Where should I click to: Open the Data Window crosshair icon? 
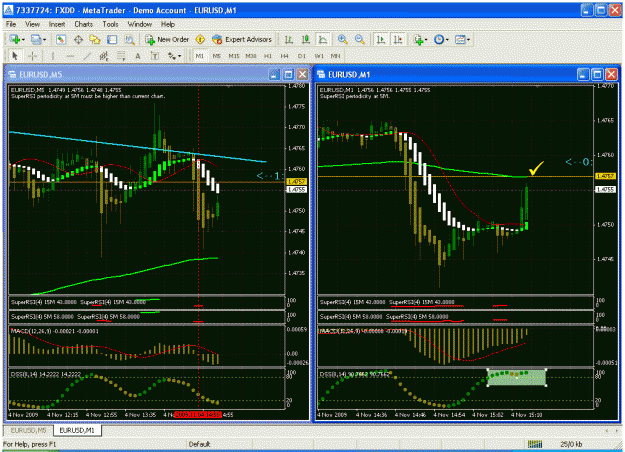pos(78,39)
